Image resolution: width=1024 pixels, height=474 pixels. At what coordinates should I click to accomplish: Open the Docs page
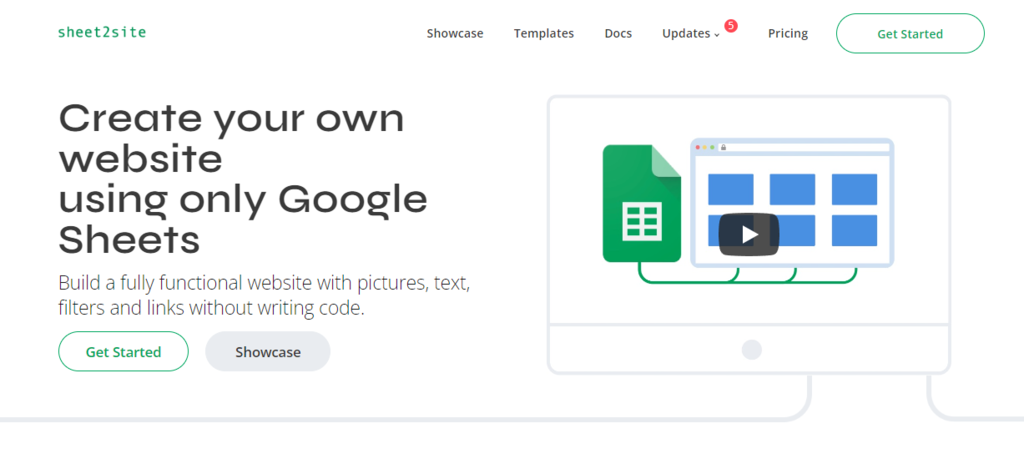pyautogui.click(x=618, y=33)
